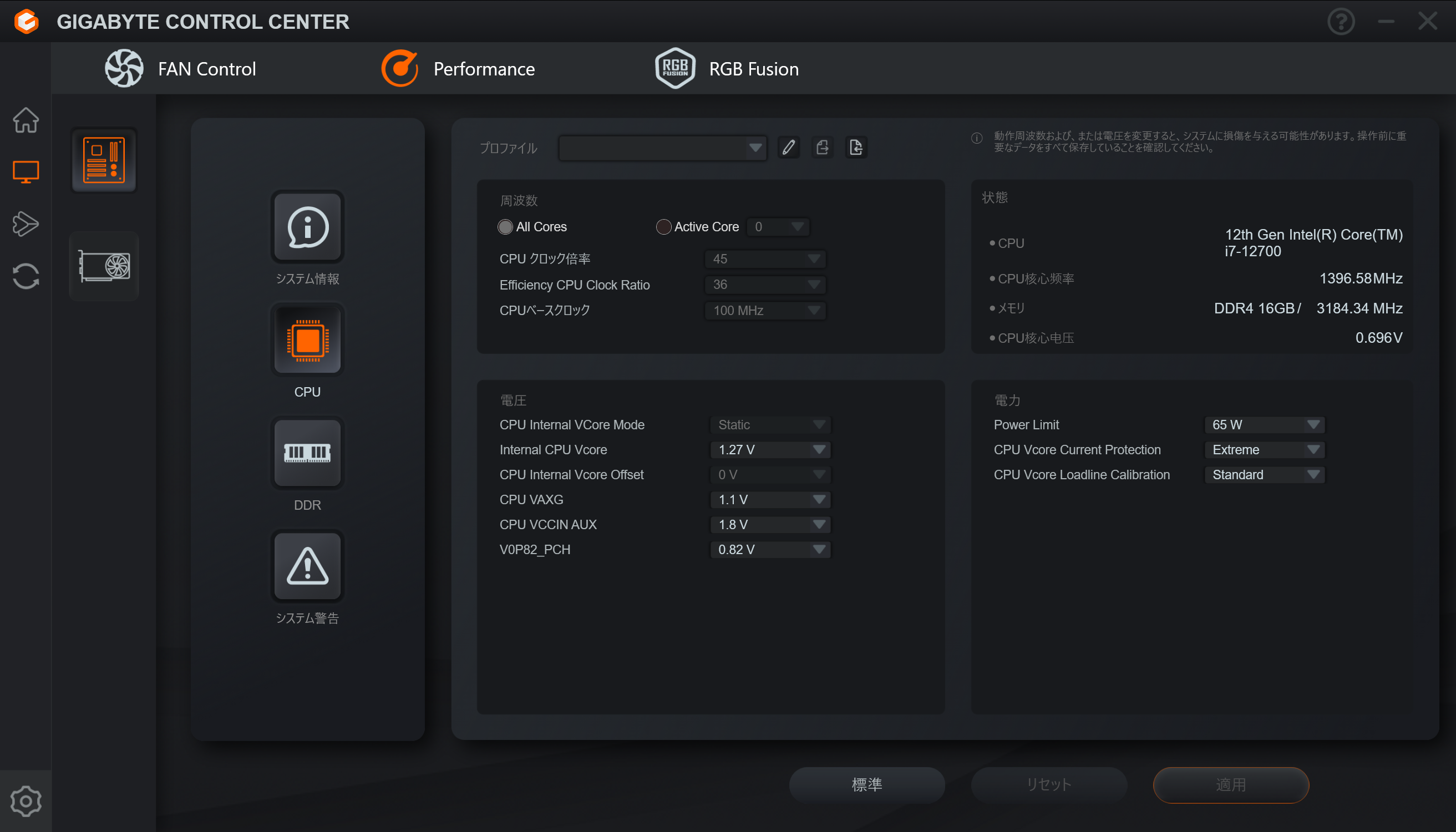Switch to the RGB Fusion tab

point(727,69)
